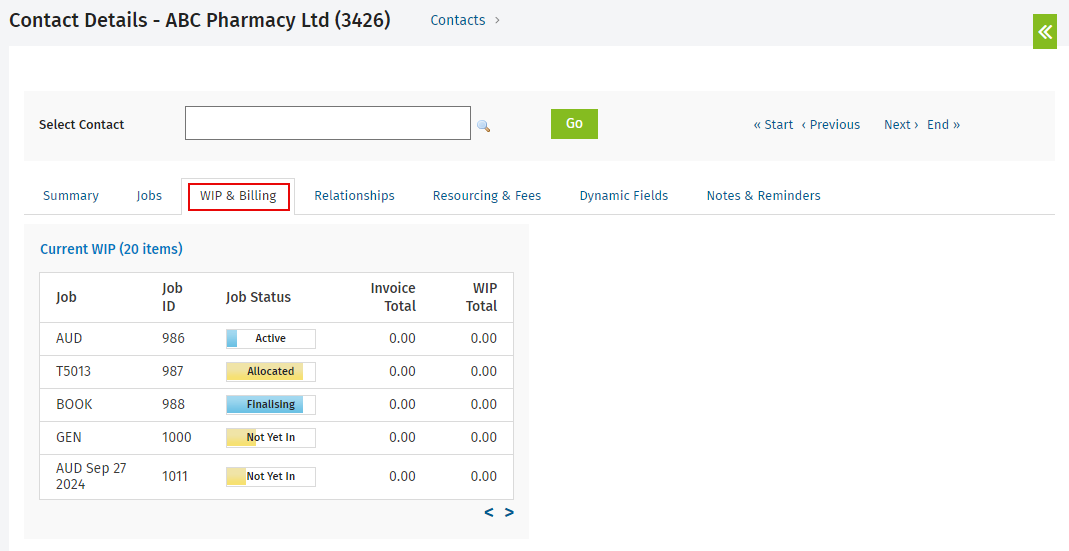This screenshot has width=1069, height=551.
Task: Click Not Yet In status for GEN
Action: 271,437
